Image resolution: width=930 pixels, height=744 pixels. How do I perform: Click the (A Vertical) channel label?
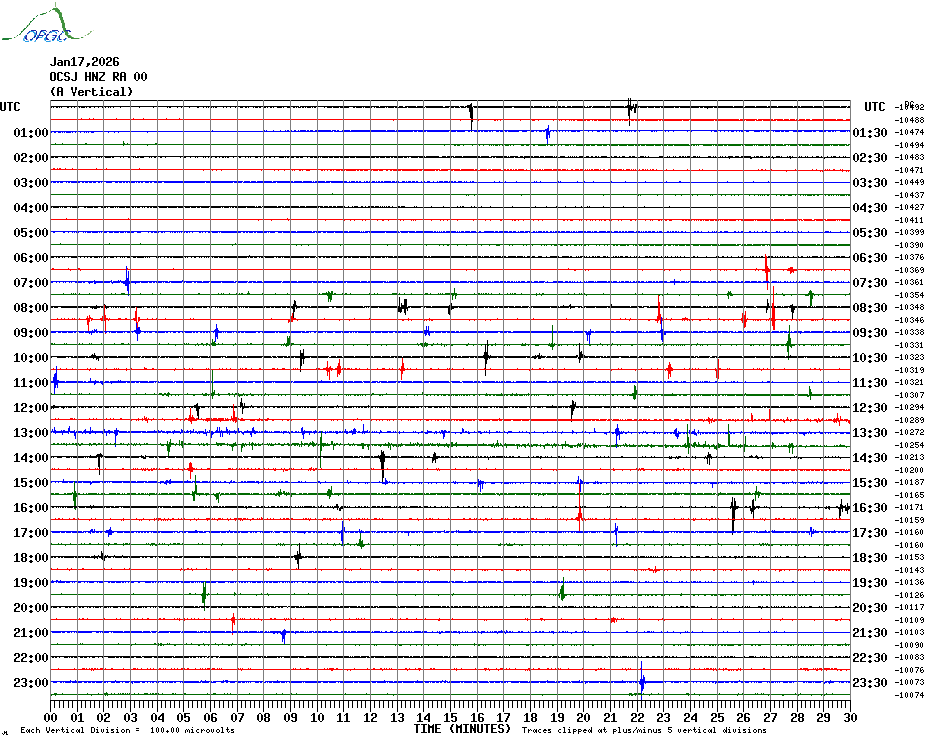click(x=91, y=92)
